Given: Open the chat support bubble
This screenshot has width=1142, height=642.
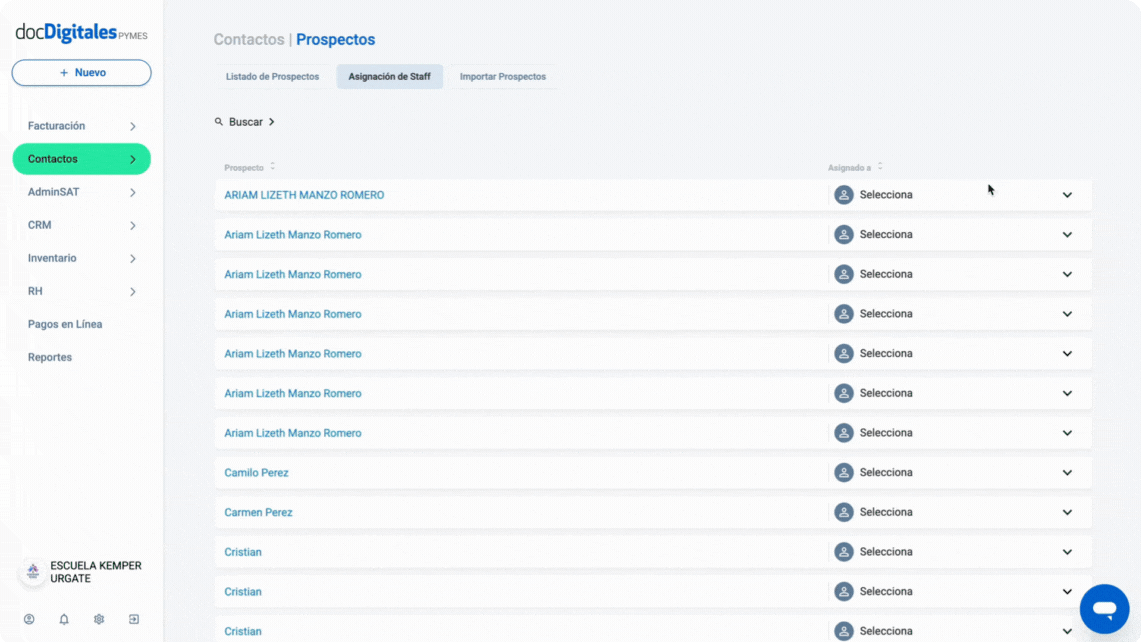Looking at the screenshot, I should (1104, 608).
